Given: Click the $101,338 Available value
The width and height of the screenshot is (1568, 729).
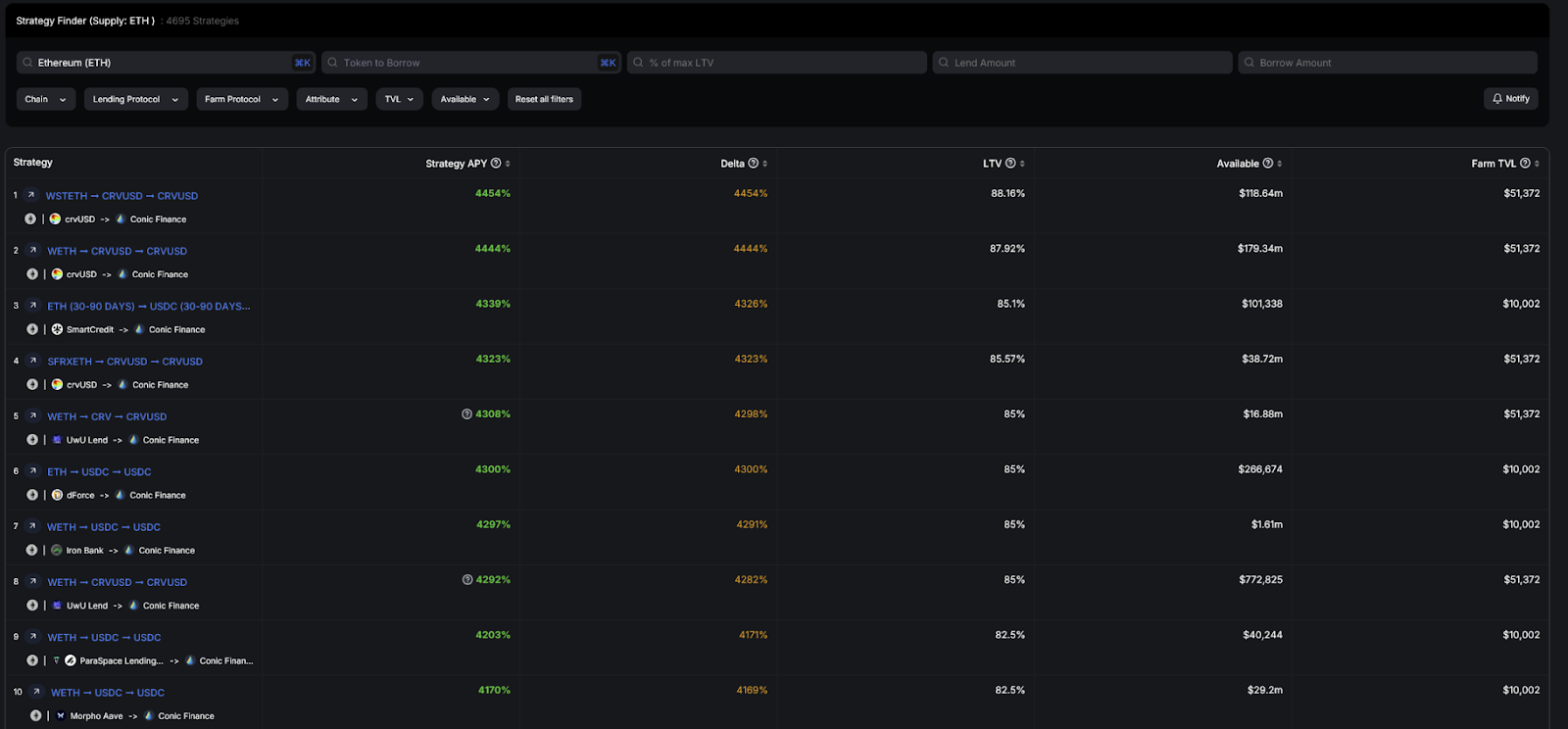Looking at the screenshot, I should 1262,304.
